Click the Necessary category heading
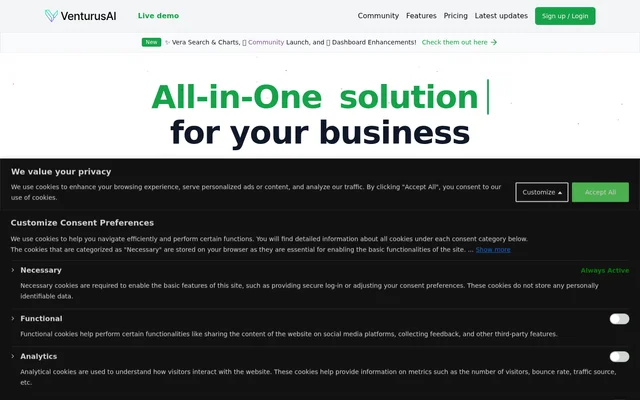Viewport: 640px width, 400px height. click(41, 270)
